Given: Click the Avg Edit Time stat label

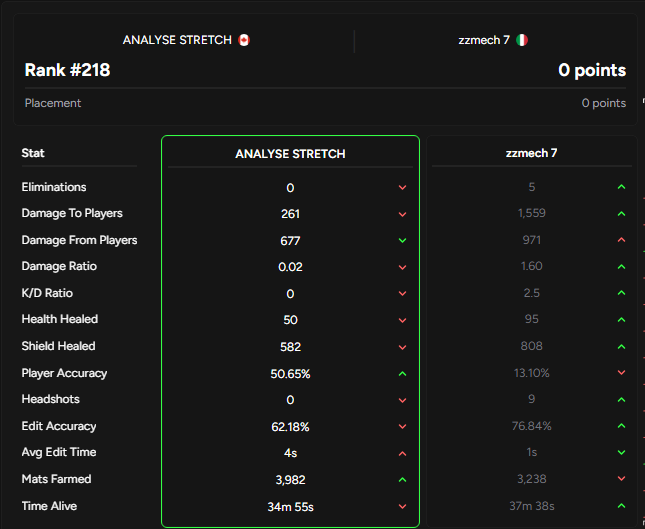Looking at the screenshot, I should 59,452.
